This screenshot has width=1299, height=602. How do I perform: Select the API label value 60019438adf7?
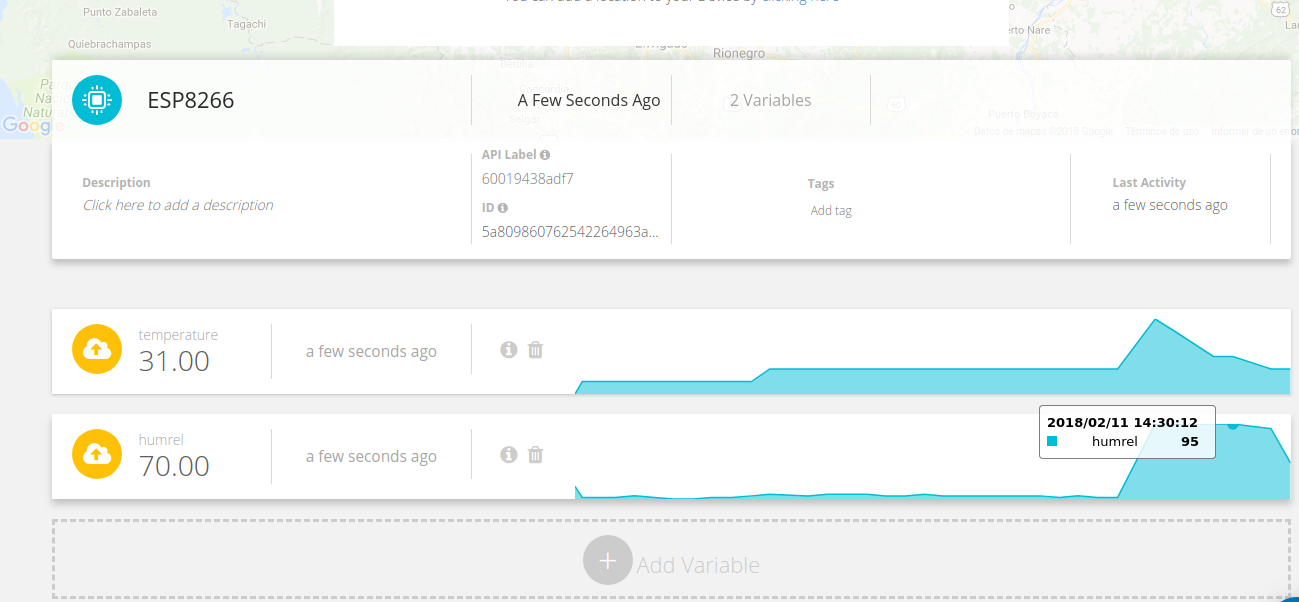(528, 179)
